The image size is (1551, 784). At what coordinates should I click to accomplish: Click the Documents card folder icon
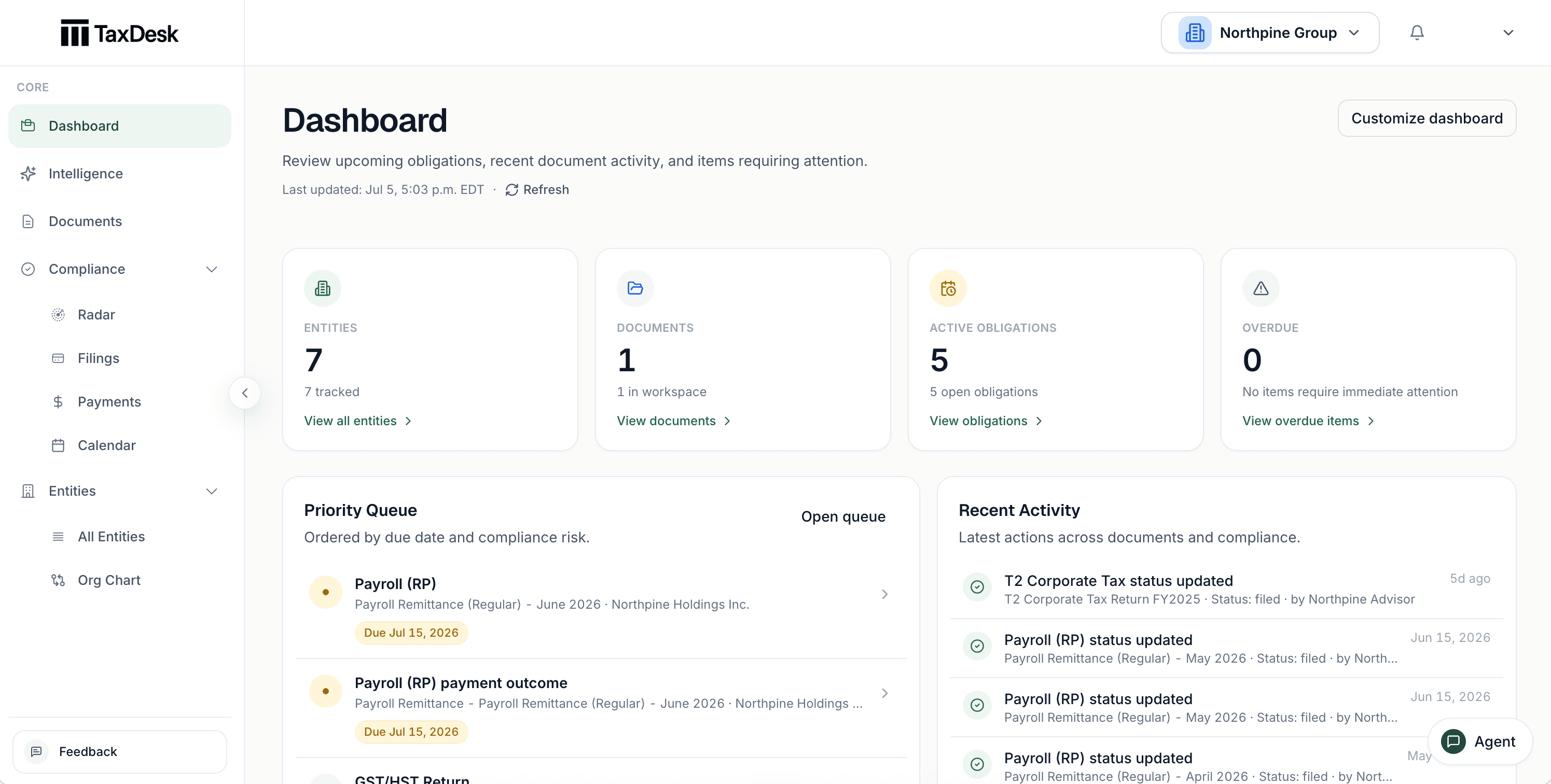635,288
